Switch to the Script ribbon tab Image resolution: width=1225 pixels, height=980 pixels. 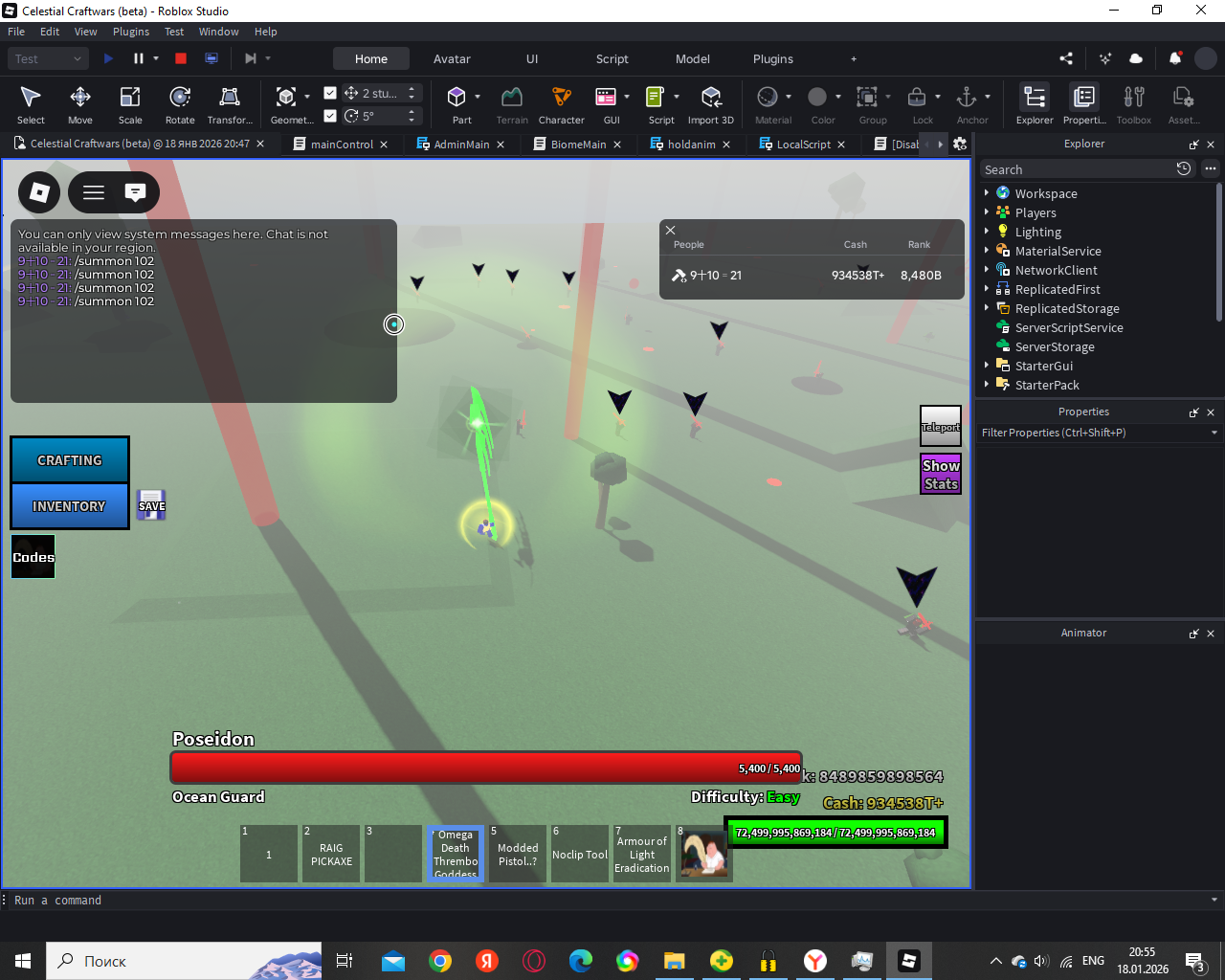[x=612, y=58]
